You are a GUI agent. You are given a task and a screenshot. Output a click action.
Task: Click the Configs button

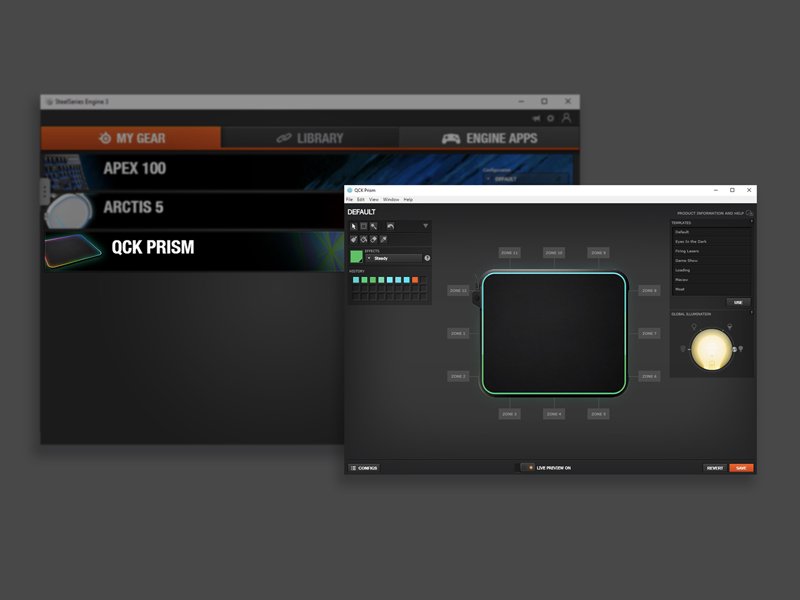coord(364,468)
